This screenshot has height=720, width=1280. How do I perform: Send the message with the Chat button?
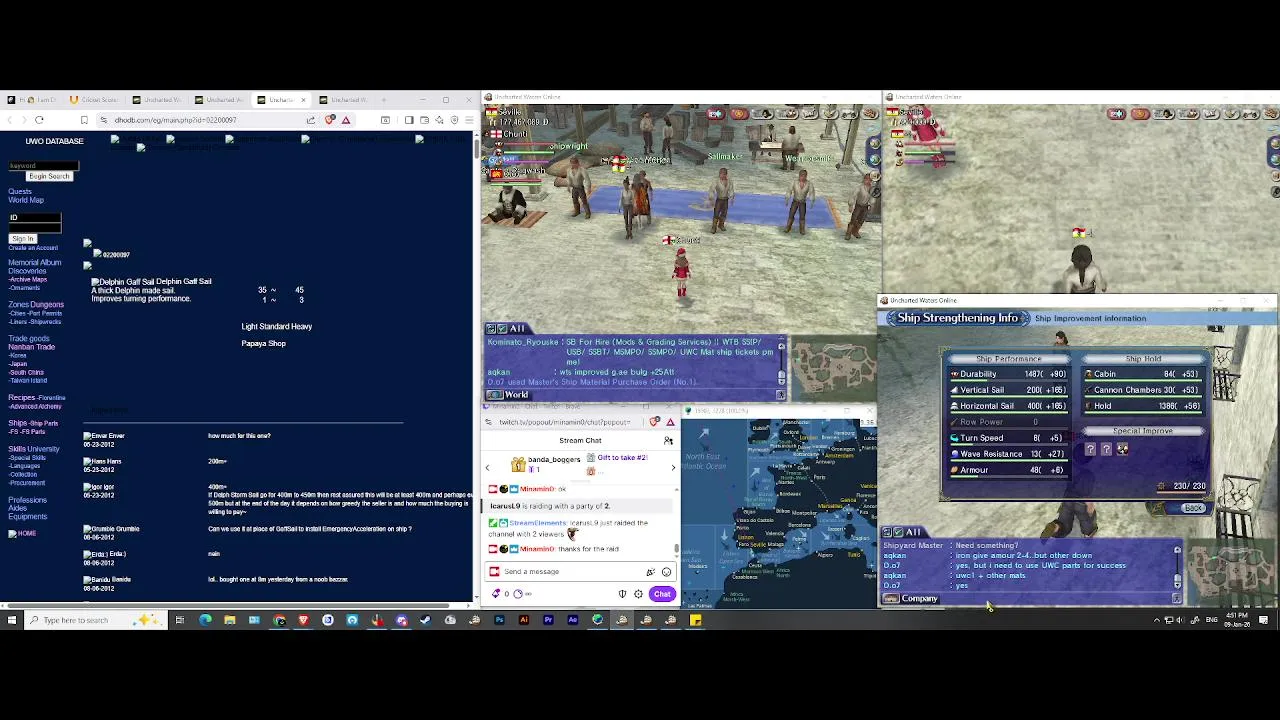(x=662, y=594)
